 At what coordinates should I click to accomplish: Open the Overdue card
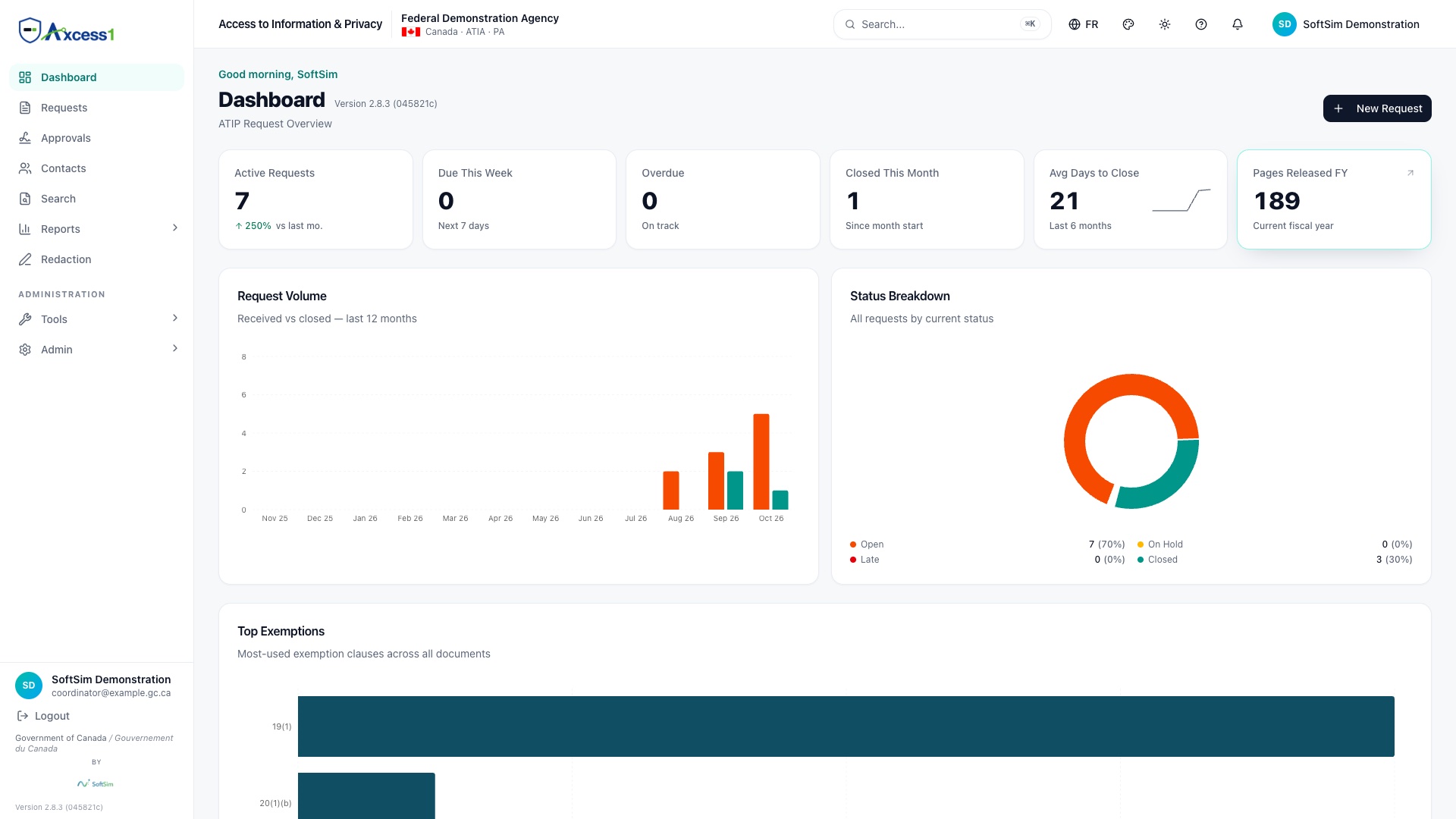[723, 199]
